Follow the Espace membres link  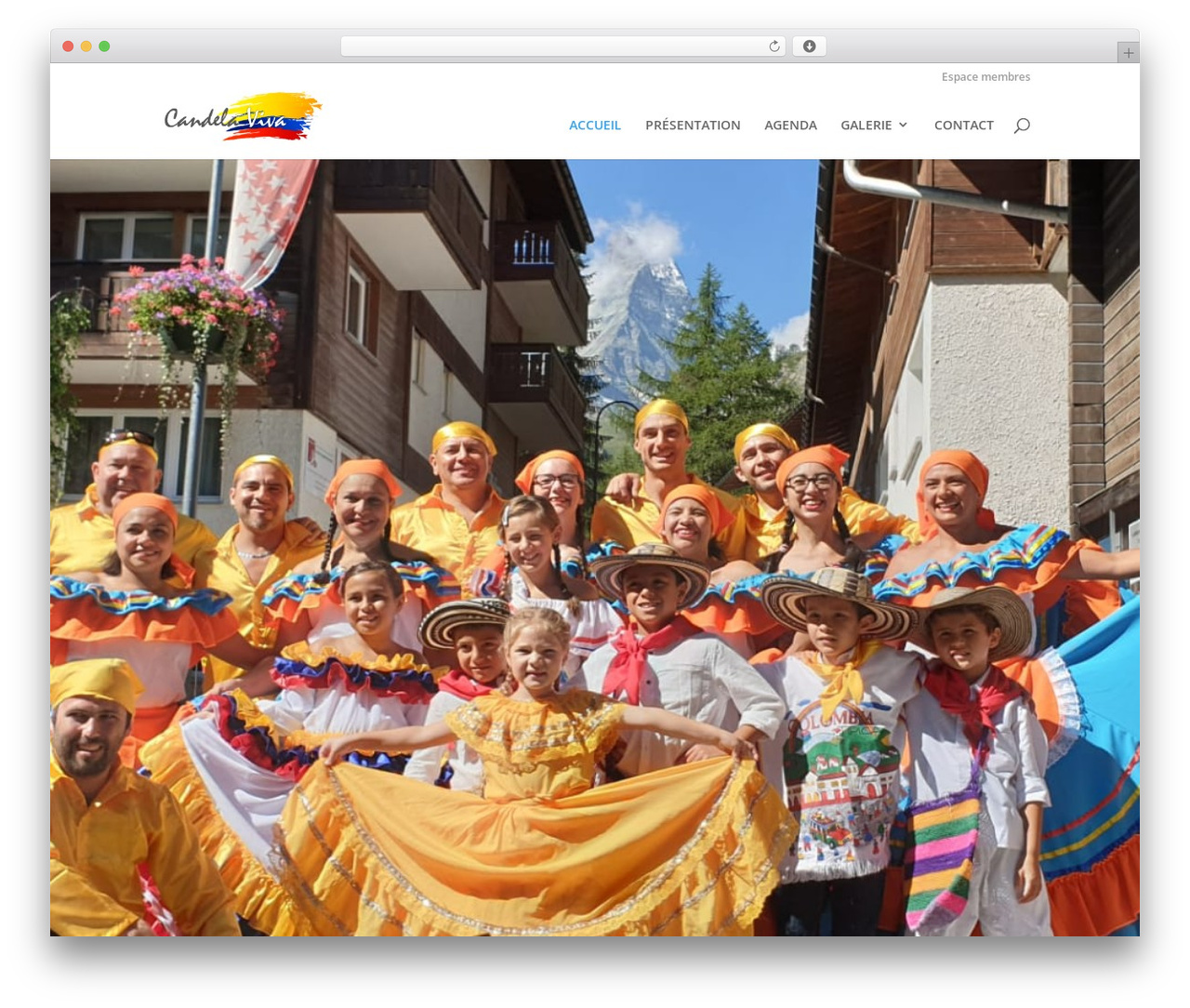coord(985,77)
